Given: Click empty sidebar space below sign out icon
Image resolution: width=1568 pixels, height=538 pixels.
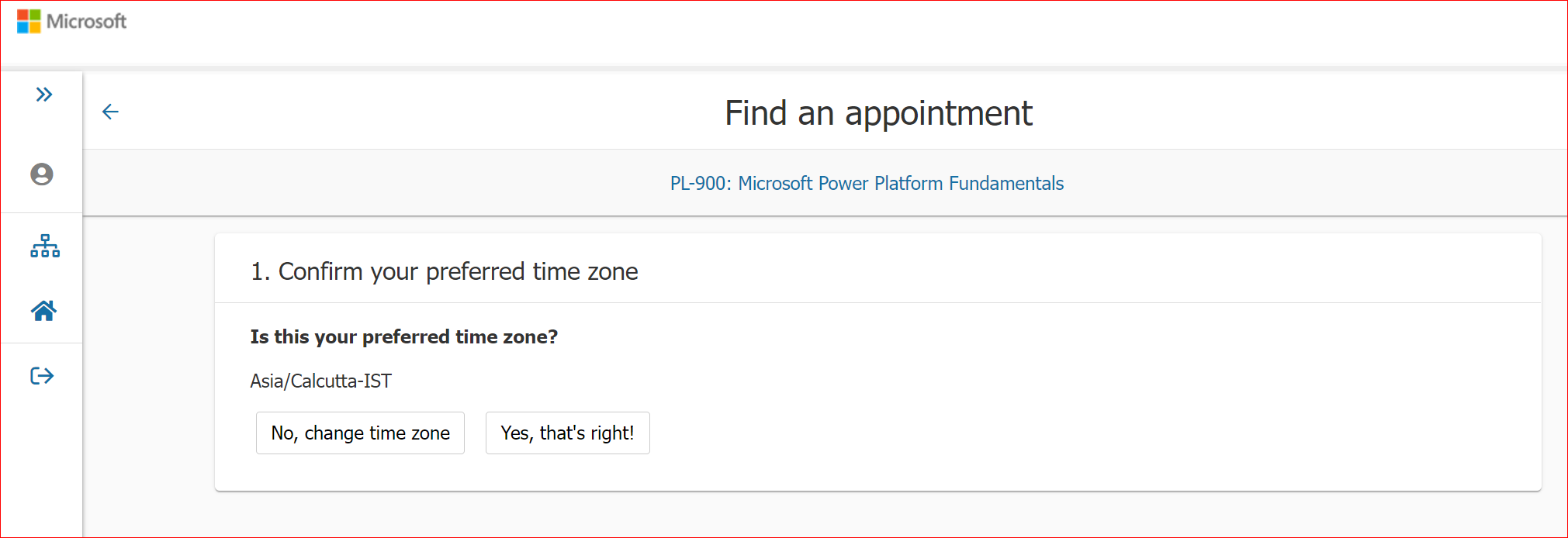Looking at the screenshot, I should pos(42,465).
